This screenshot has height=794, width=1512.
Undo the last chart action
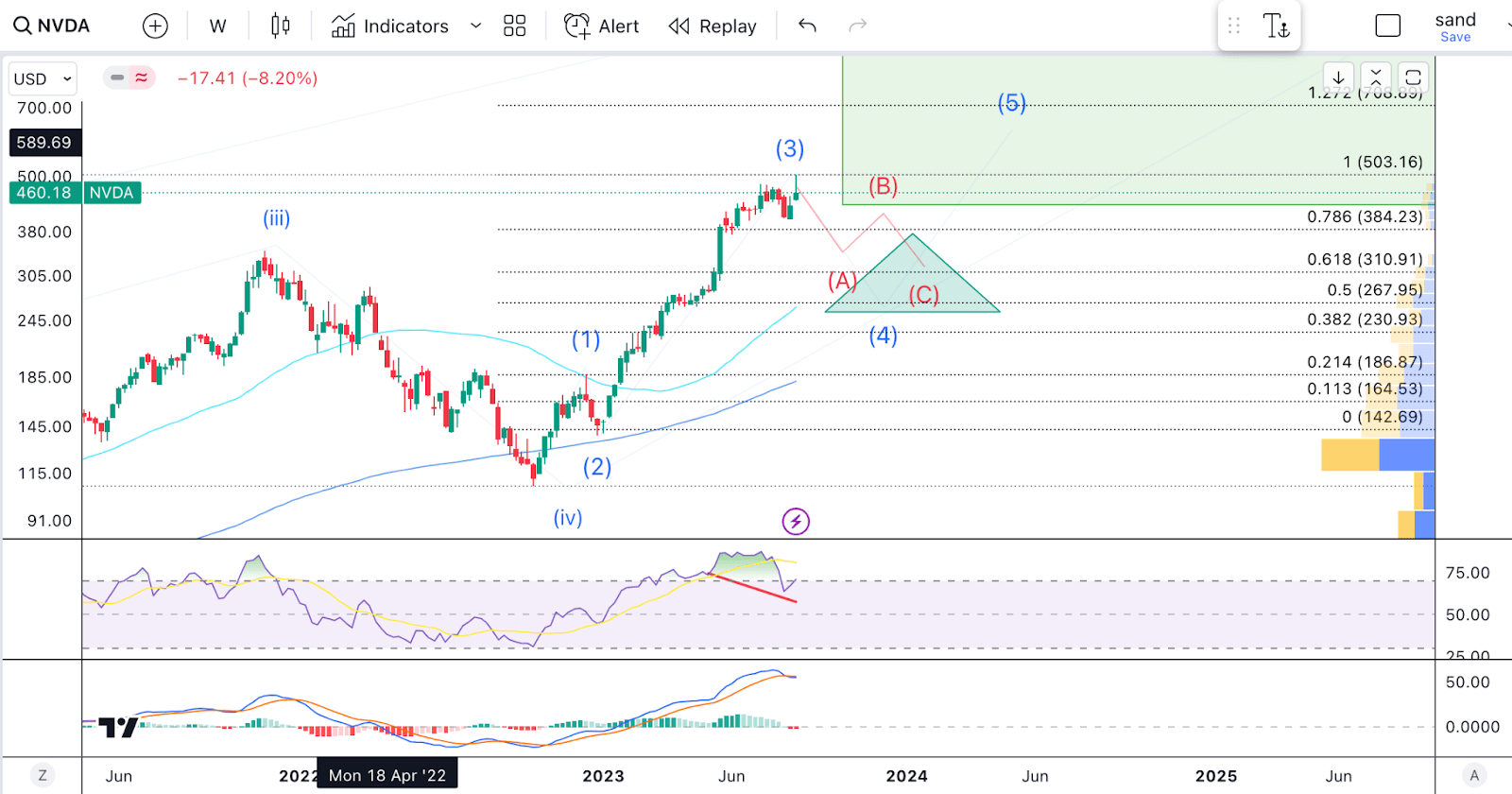click(807, 26)
